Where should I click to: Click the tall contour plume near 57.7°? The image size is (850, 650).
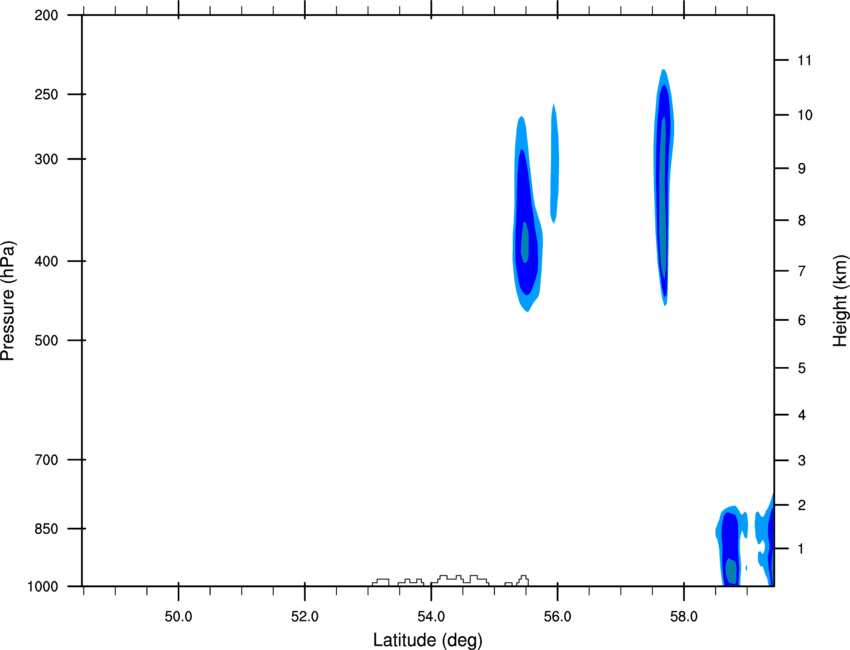click(x=664, y=187)
